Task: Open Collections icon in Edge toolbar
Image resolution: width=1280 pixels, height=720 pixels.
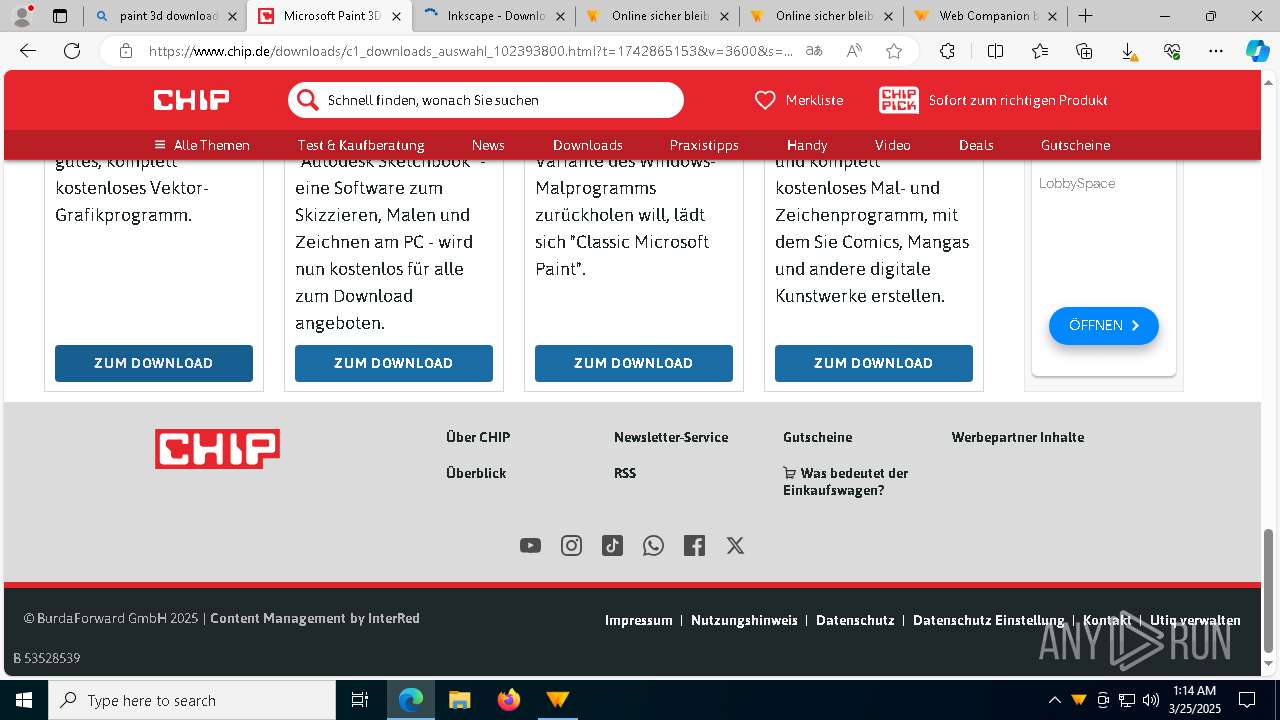Action: tap(1084, 51)
